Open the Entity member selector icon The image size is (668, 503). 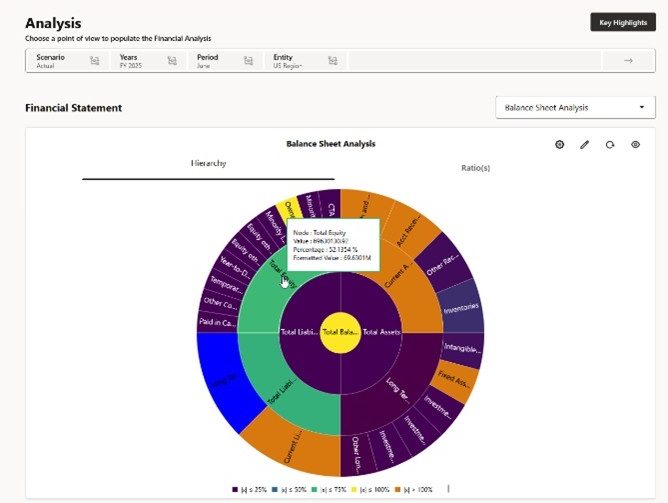pyautogui.click(x=333, y=61)
